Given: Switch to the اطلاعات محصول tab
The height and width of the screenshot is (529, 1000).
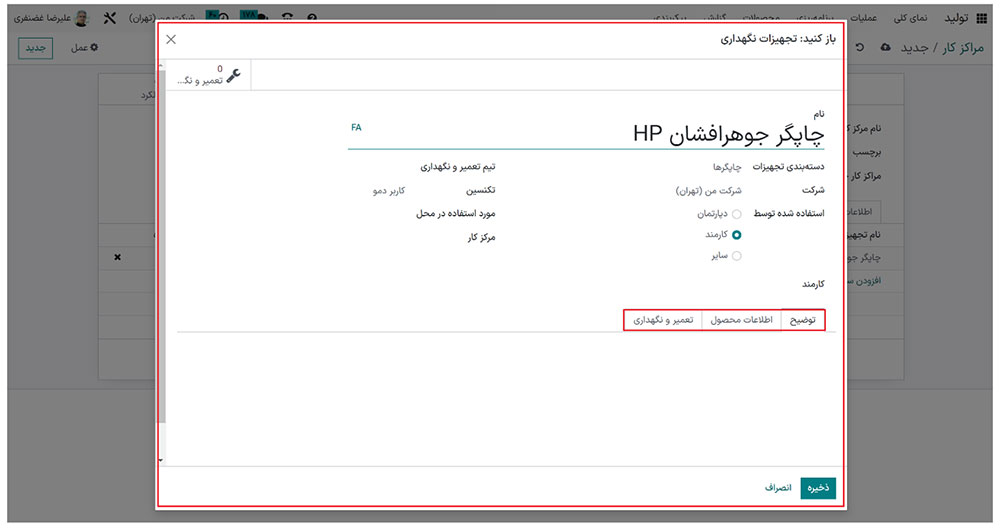Looking at the screenshot, I should coord(742,320).
